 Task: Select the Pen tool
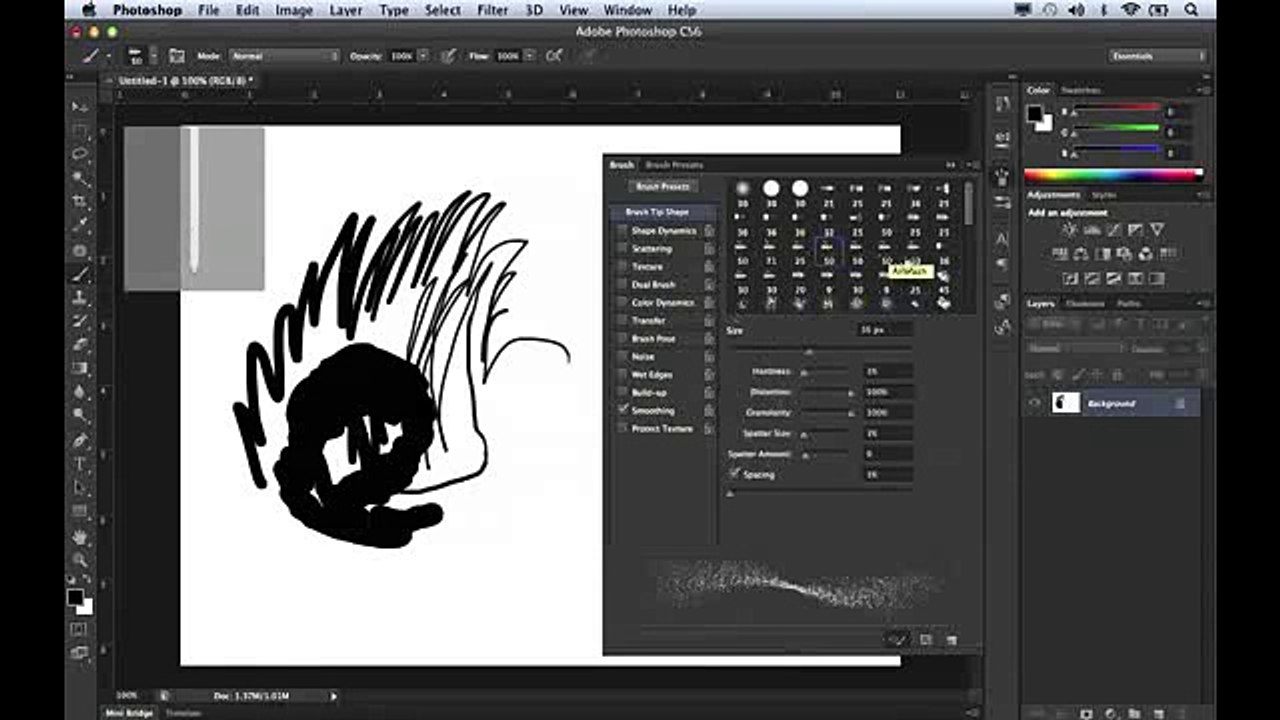pyautogui.click(x=80, y=441)
